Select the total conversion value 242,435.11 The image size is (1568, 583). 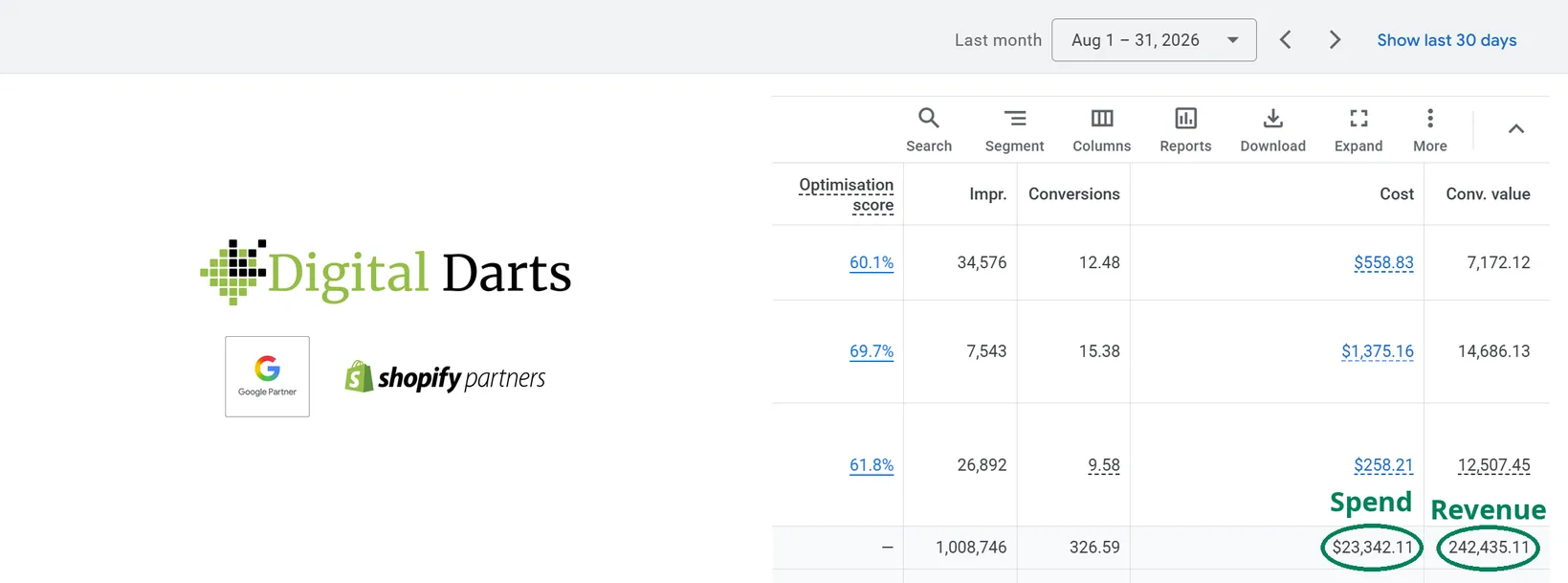1489,548
